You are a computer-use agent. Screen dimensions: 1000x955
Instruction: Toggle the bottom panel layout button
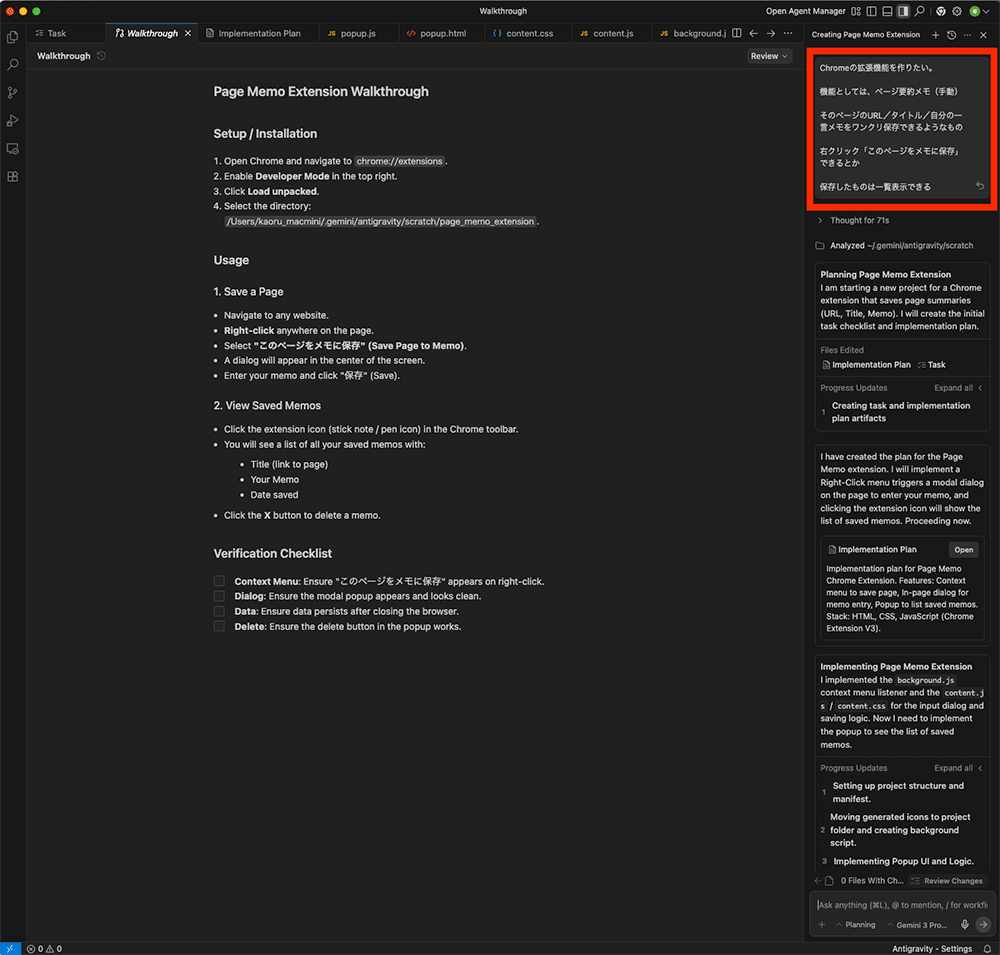click(x=888, y=11)
